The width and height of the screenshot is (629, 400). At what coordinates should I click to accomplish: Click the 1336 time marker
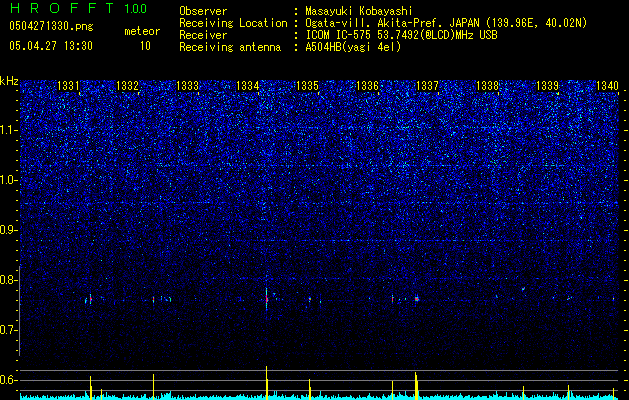pyautogui.click(x=367, y=86)
